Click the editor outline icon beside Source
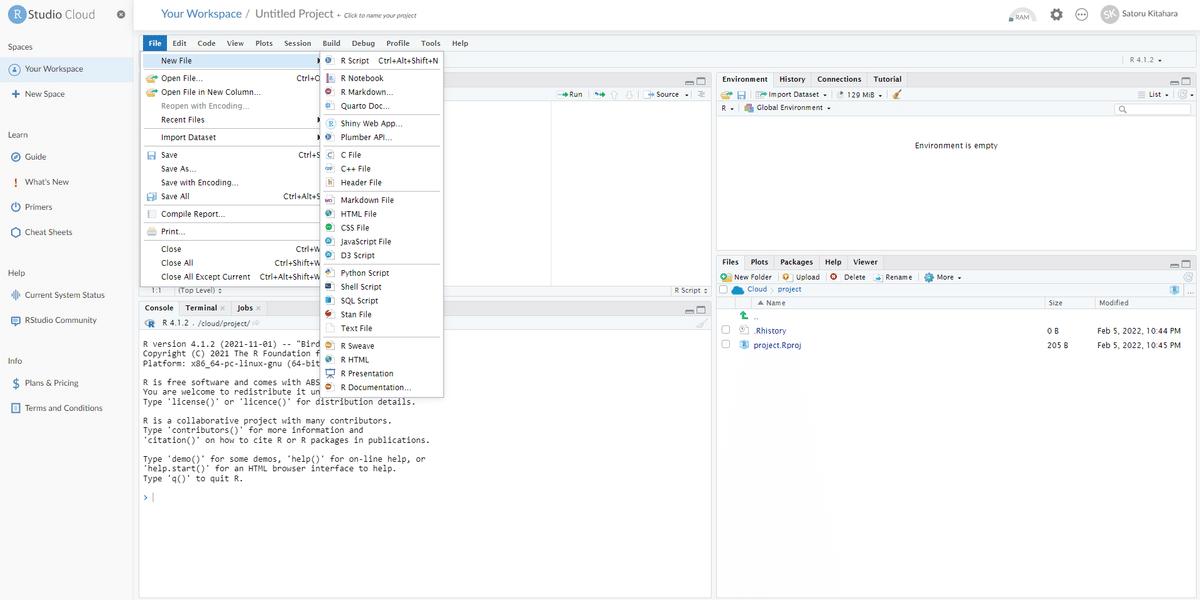Image resolution: width=1200 pixels, height=600 pixels. 701,94
